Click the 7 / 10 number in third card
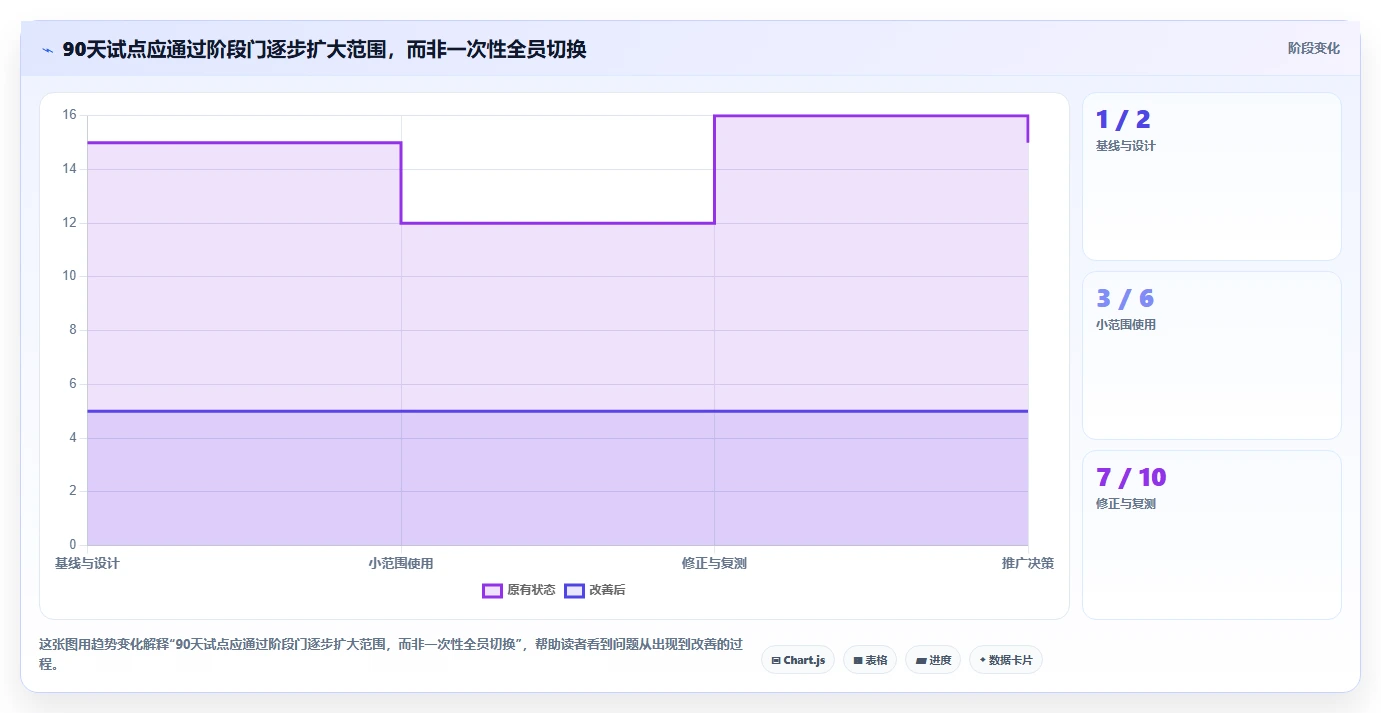The image size is (1381, 713). 1131,477
